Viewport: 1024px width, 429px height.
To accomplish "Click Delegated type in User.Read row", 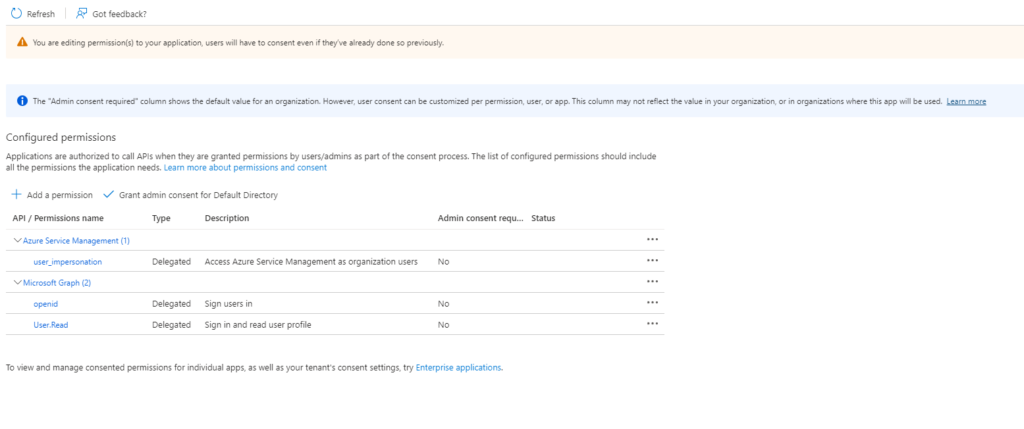I will click(171, 325).
